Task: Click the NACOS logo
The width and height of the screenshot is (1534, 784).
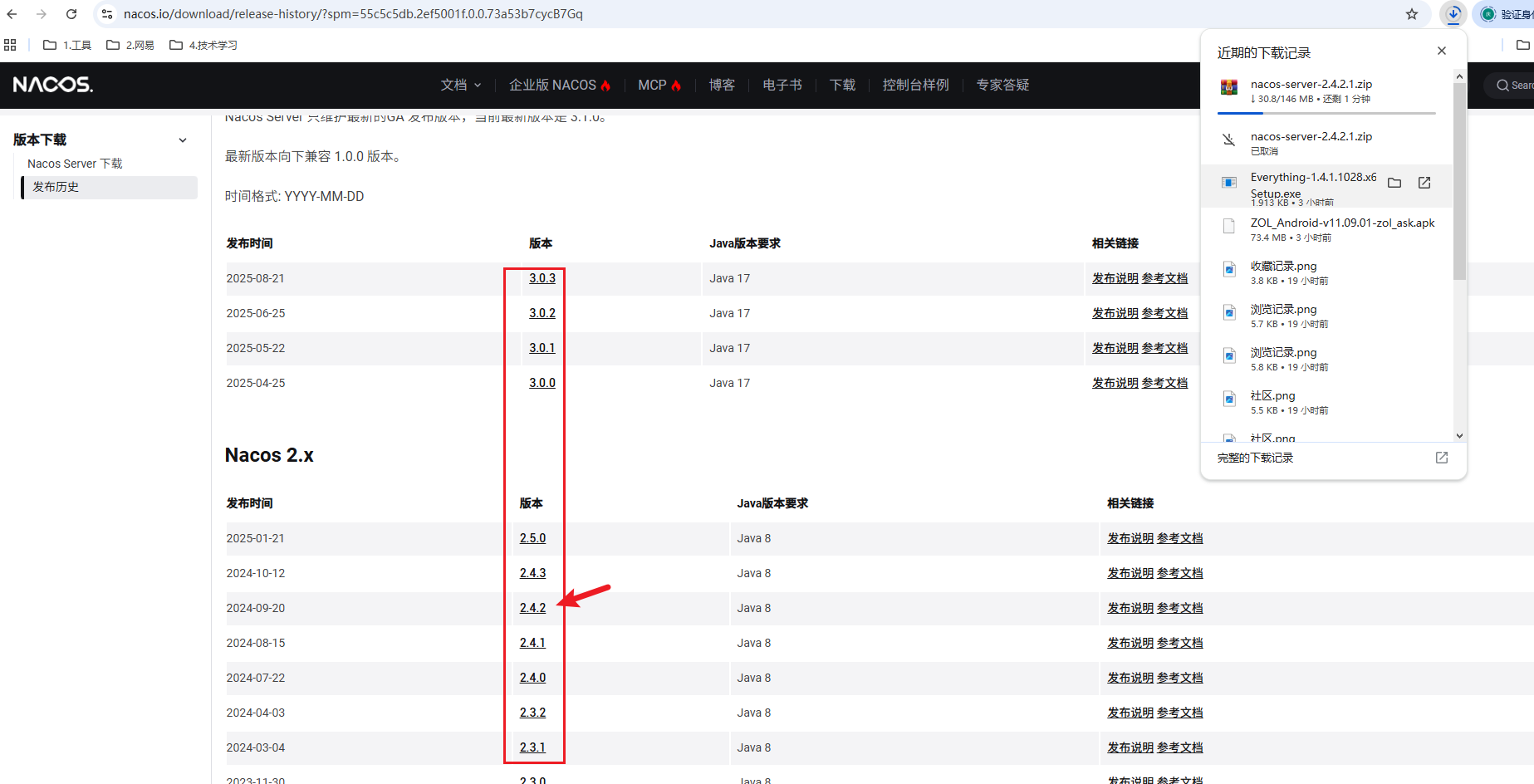Action: click(x=53, y=85)
